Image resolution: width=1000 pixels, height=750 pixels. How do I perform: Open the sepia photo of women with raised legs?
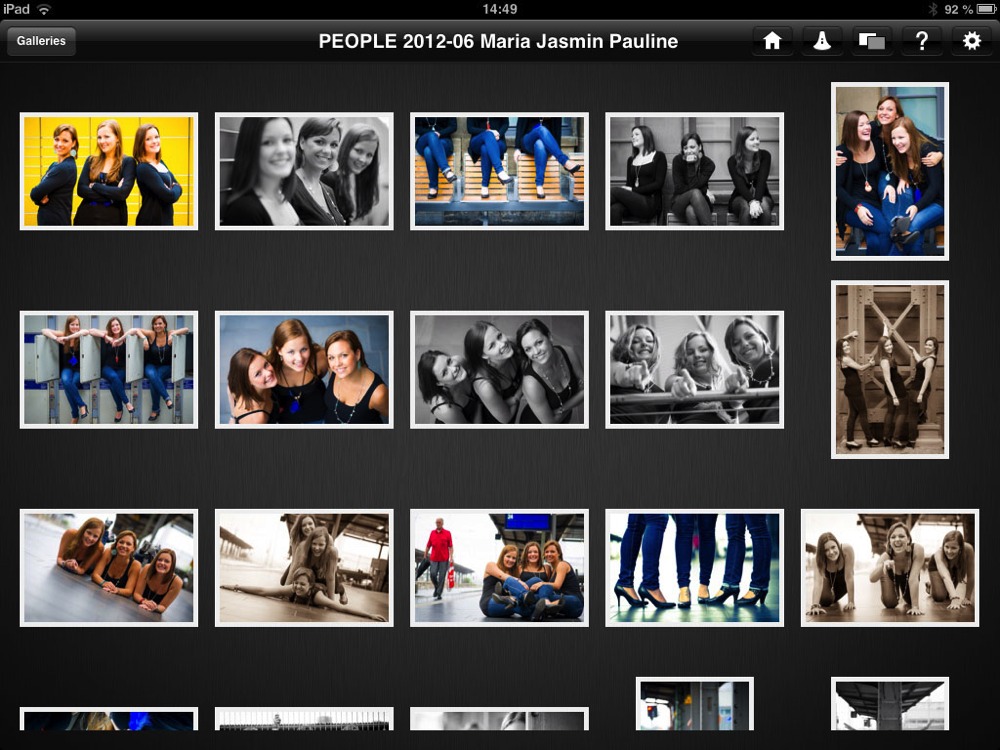pos(890,369)
